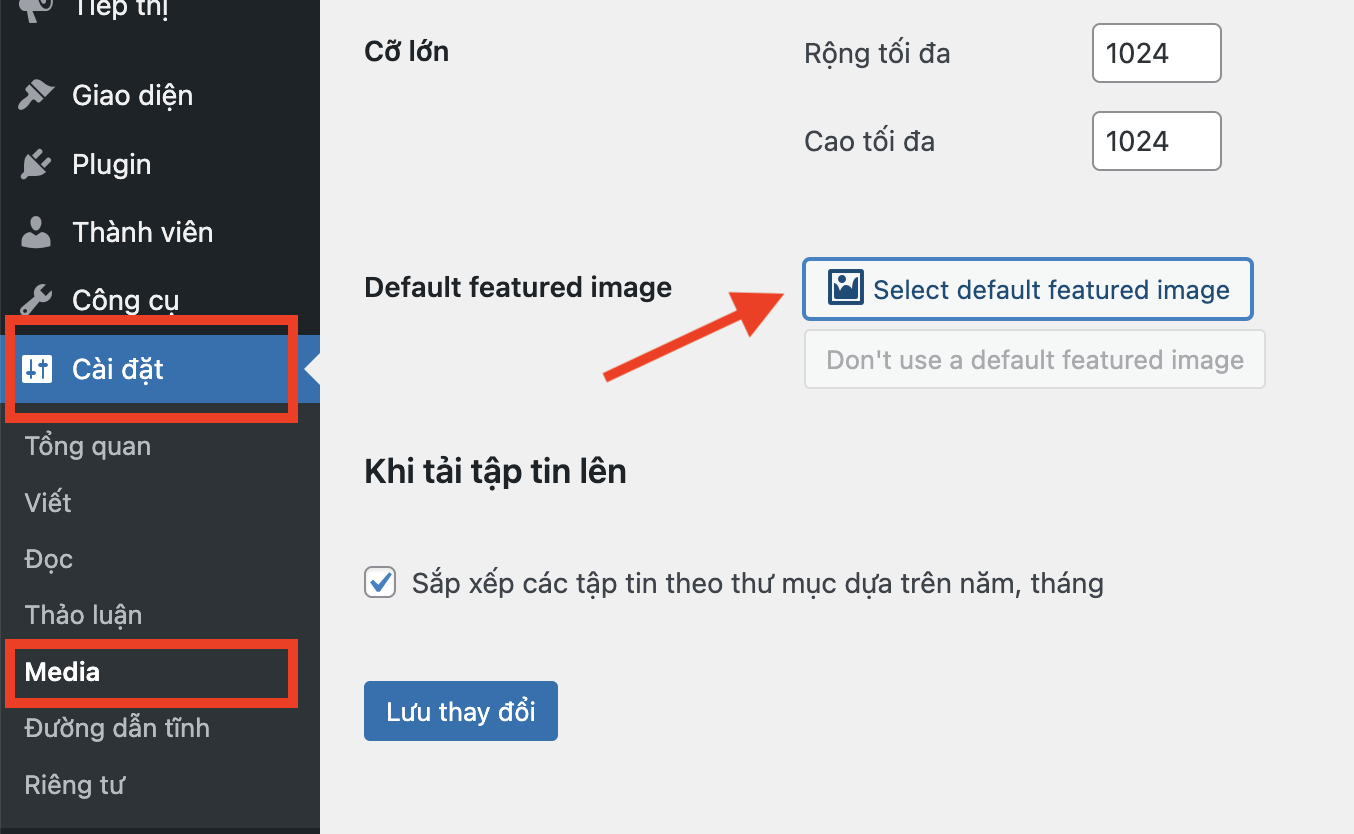Image resolution: width=1354 pixels, height=834 pixels.
Task: Toggle the organize files by year/month checkbox
Action: pos(380,582)
